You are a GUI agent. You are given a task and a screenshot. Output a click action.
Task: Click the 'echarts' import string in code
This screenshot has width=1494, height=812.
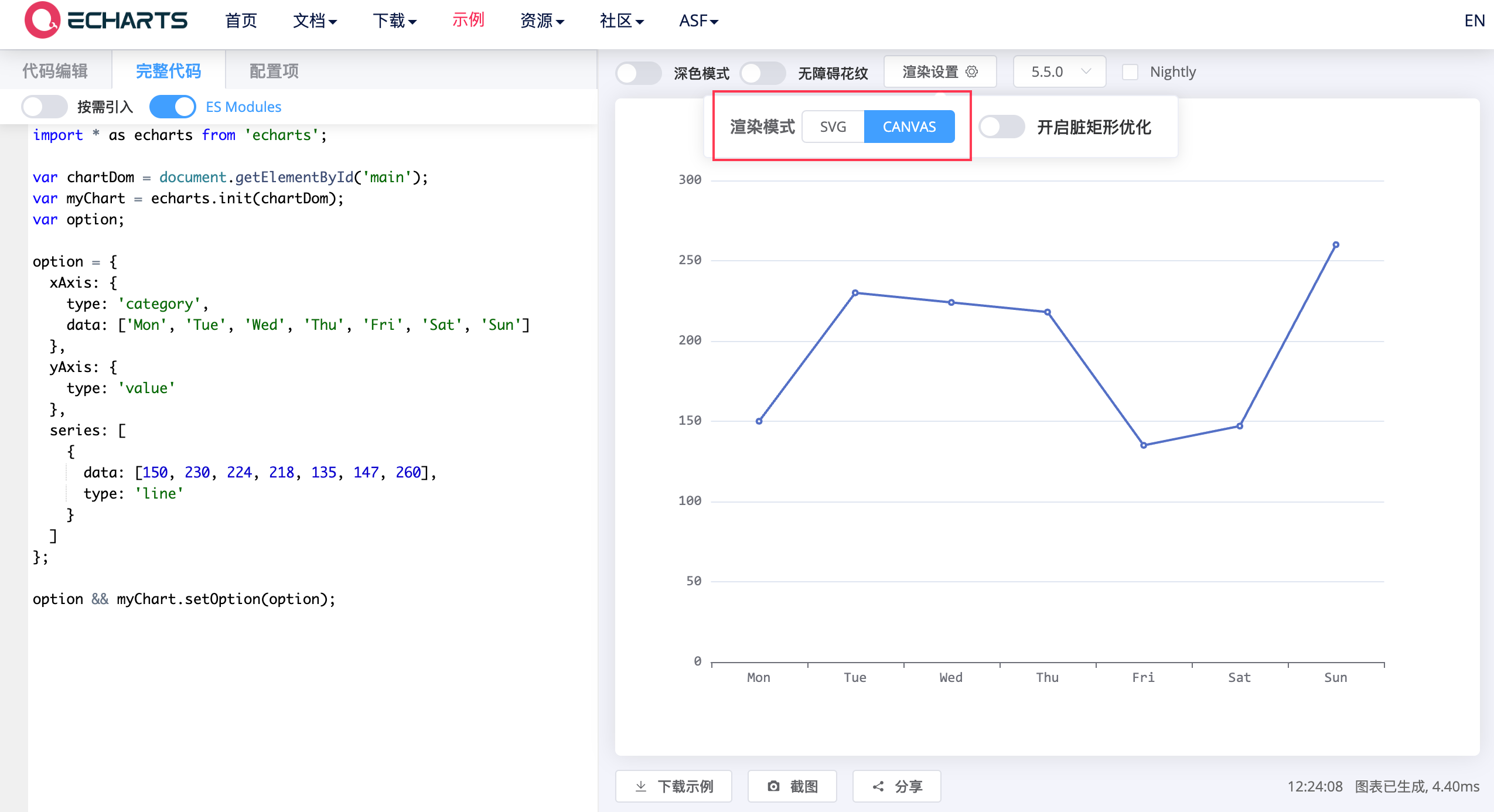pos(281,135)
